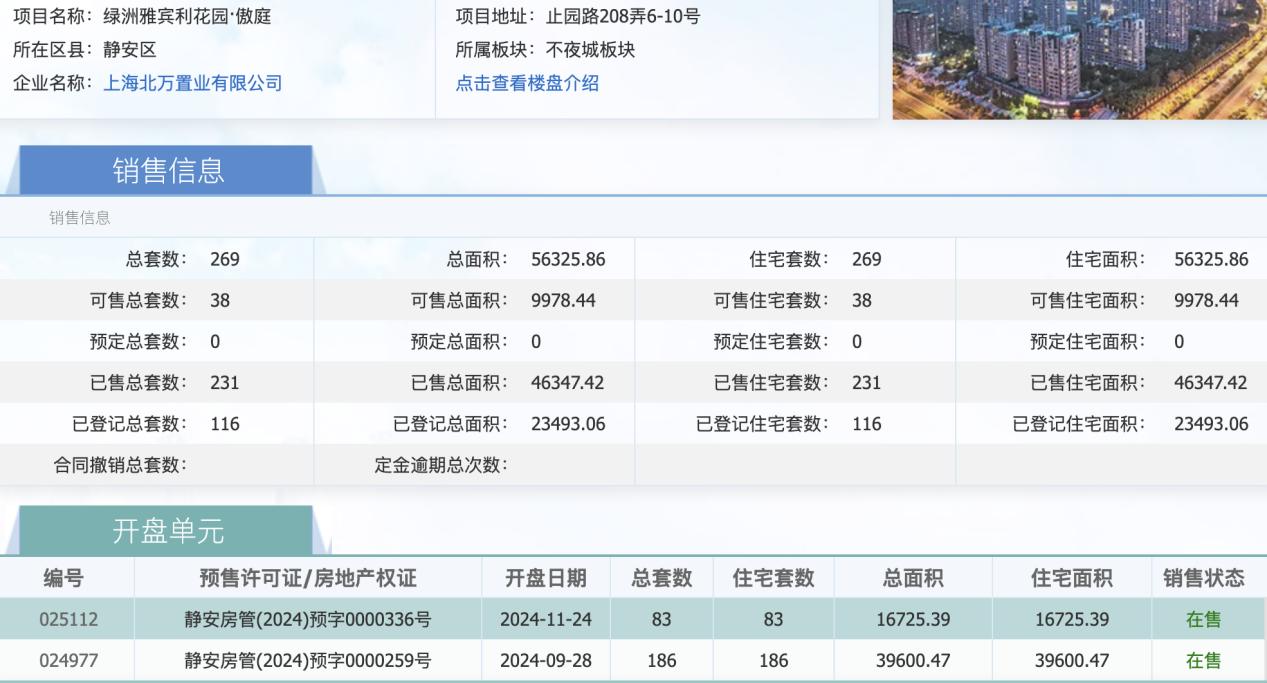Image resolution: width=1267 pixels, height=683 pixels.
Task: Click the district value 静安区
Action: [130, 50]
